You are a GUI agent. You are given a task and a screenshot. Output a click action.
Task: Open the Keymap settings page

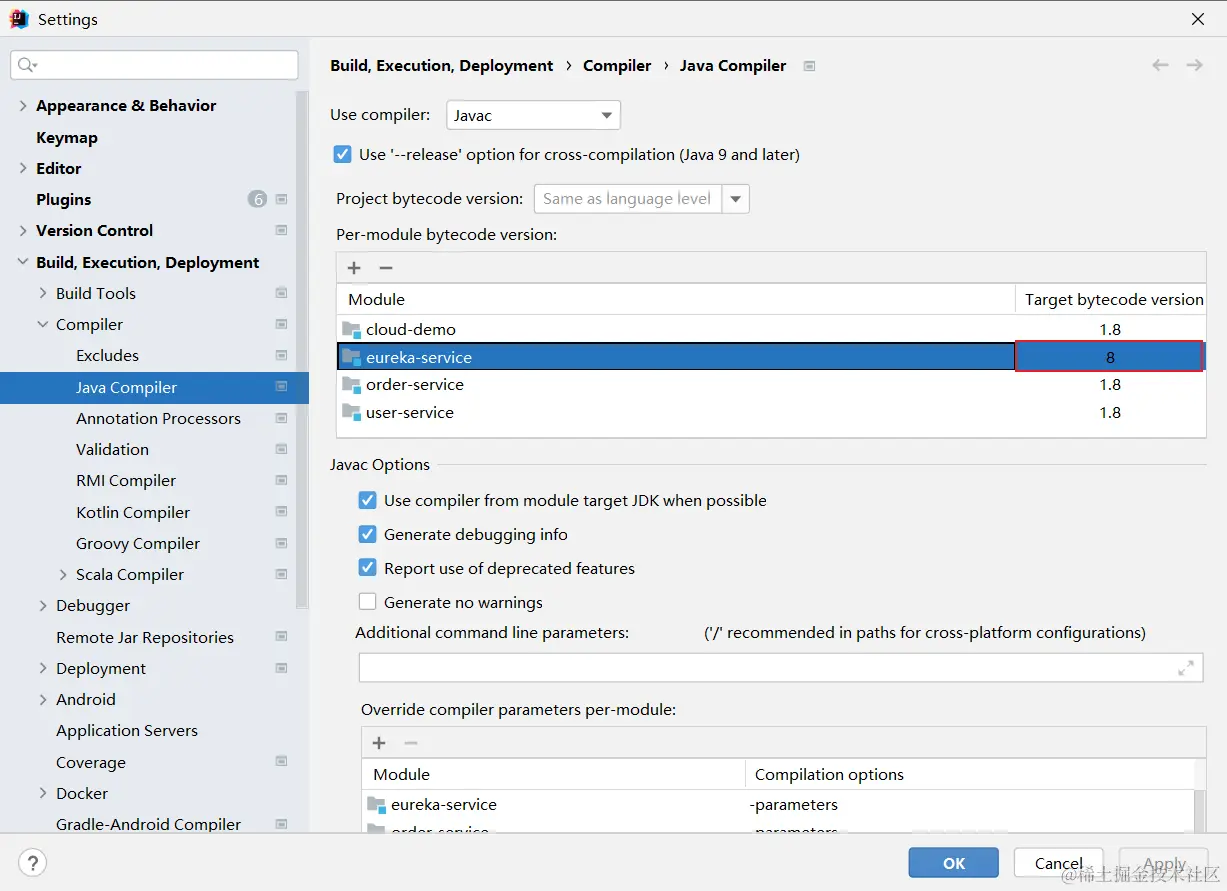pos(67,137)
